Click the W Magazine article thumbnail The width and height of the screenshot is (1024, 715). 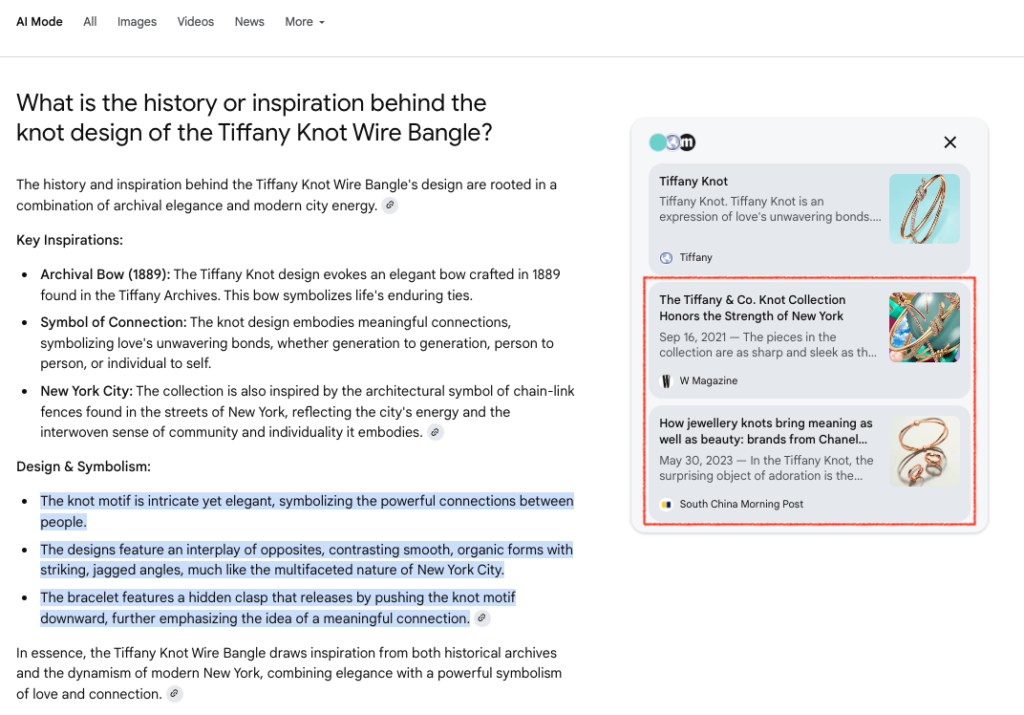pos(924,327)
